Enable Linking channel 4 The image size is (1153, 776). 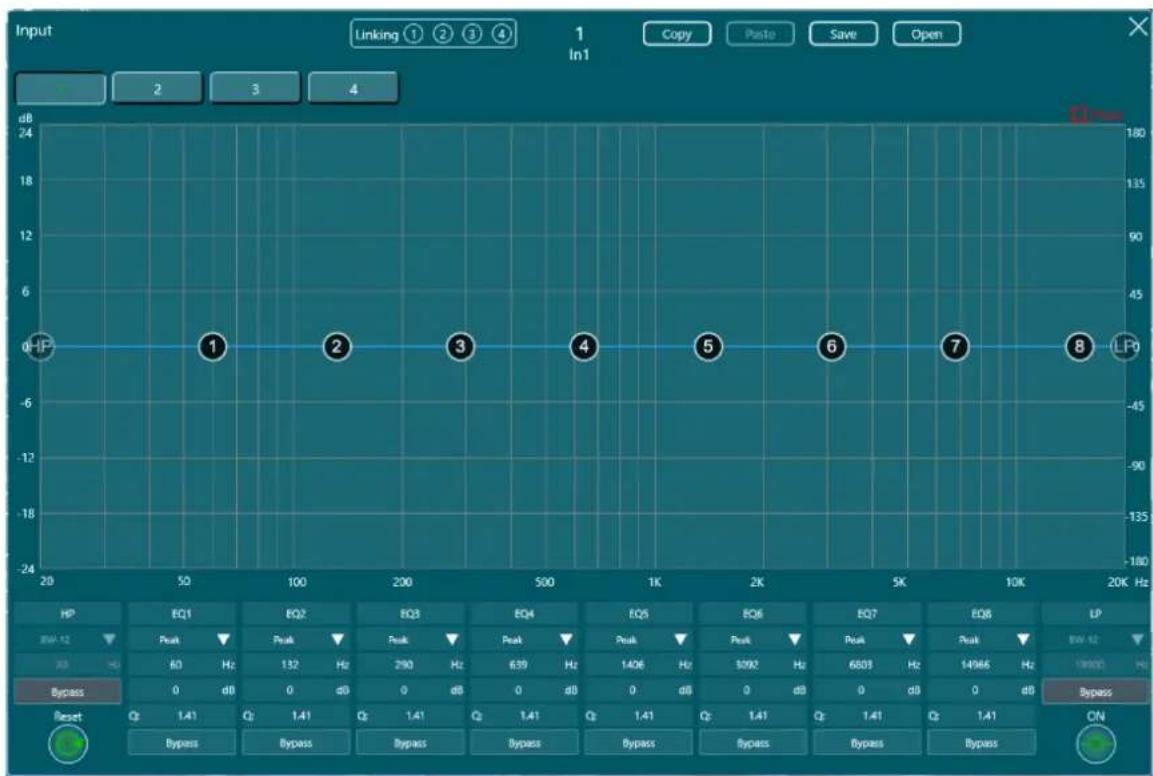[501, 35]
